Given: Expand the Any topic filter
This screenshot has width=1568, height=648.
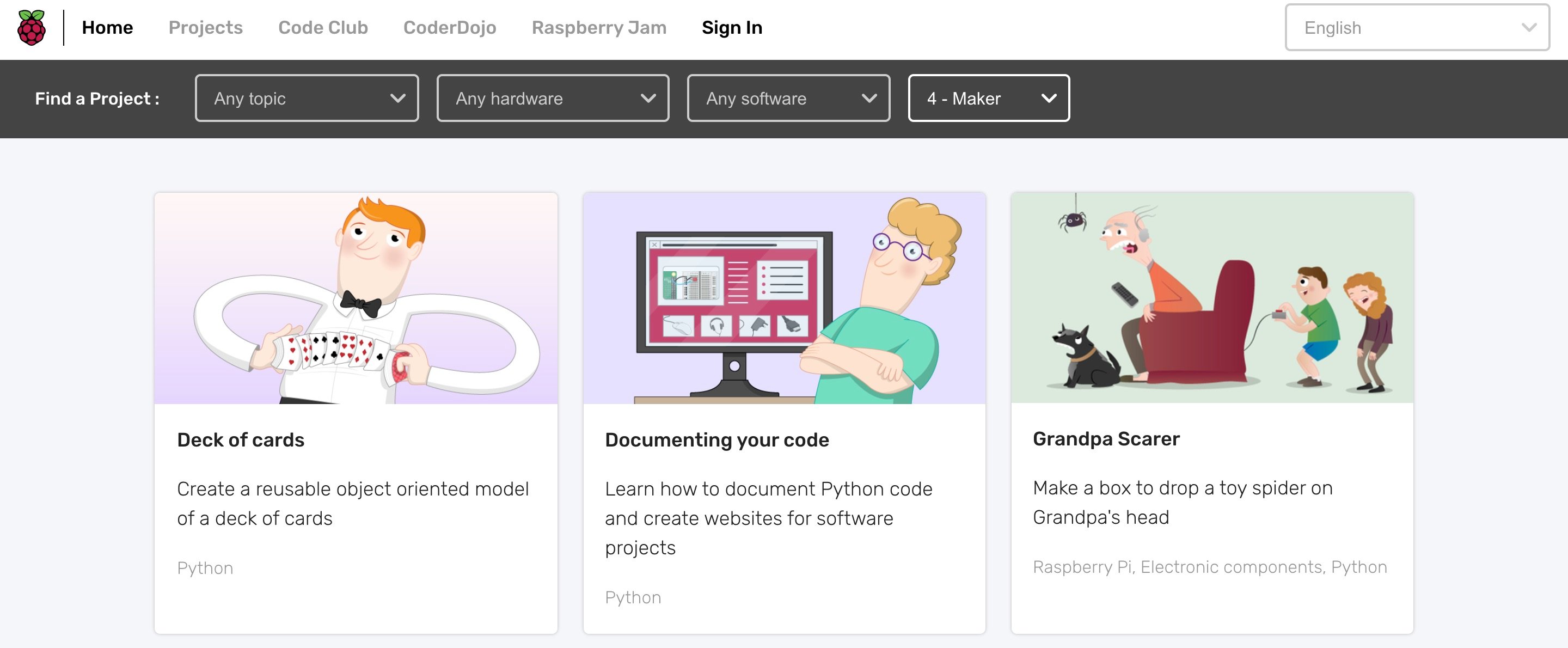Looking at the screenshot, I should pyautogui.click(x=307, y=98).
